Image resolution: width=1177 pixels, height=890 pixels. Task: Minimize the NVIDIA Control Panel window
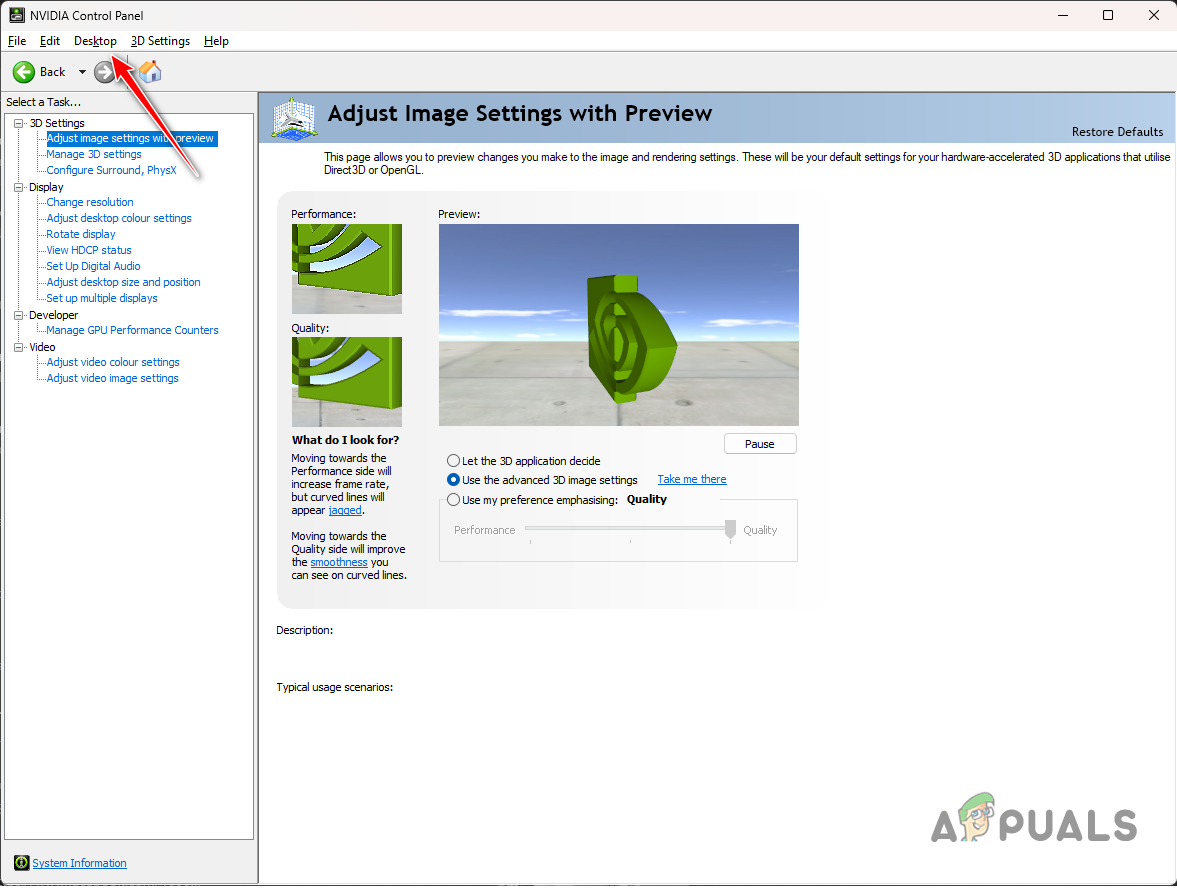click(x=1063, y=15)
